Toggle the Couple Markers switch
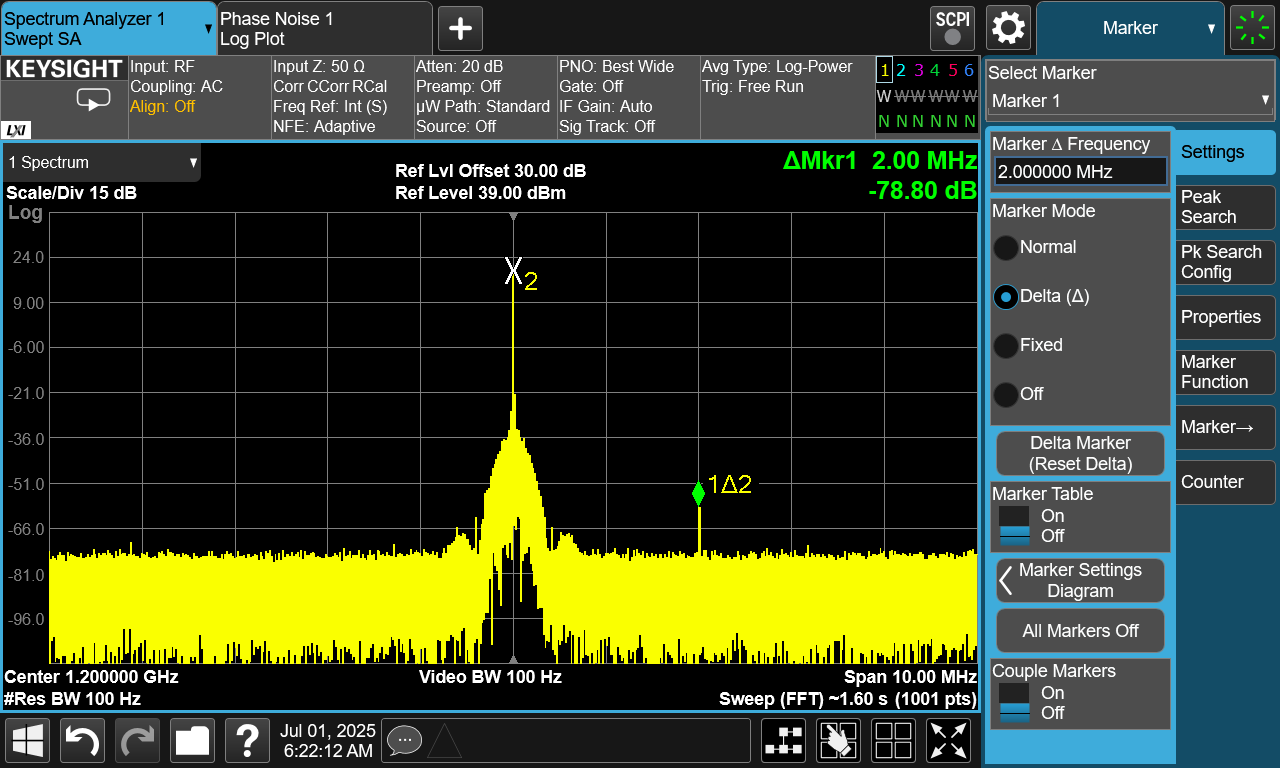 coord(1014,703)
